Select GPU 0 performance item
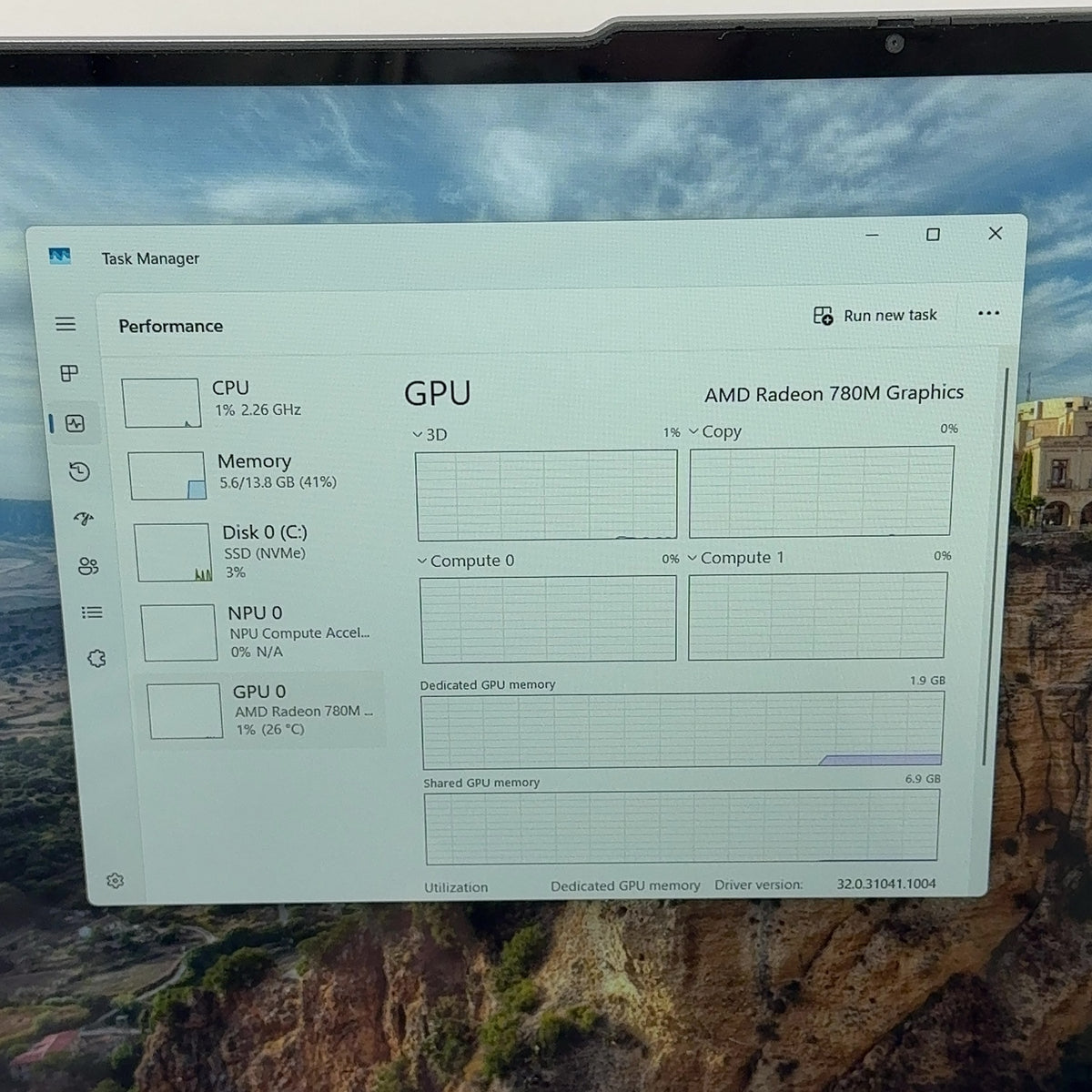The height and width of the screenshot is (1092, 1092). tap(265, 710)
